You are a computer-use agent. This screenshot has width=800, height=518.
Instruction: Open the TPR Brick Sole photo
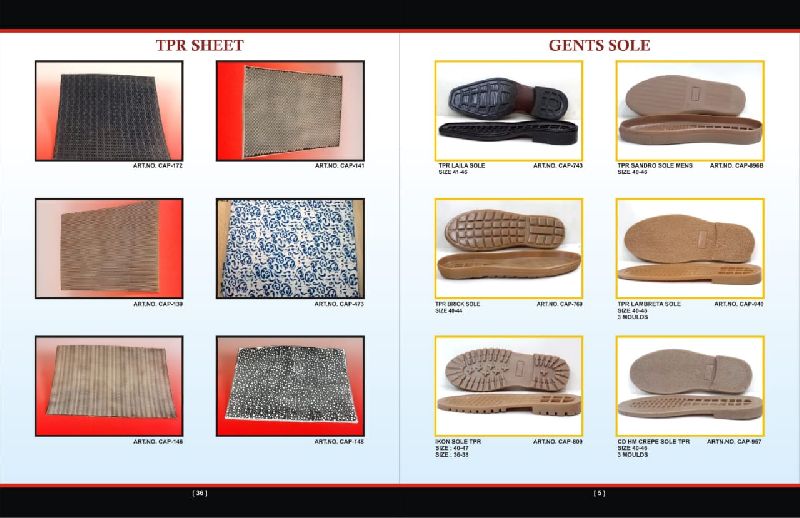point(509,248)
